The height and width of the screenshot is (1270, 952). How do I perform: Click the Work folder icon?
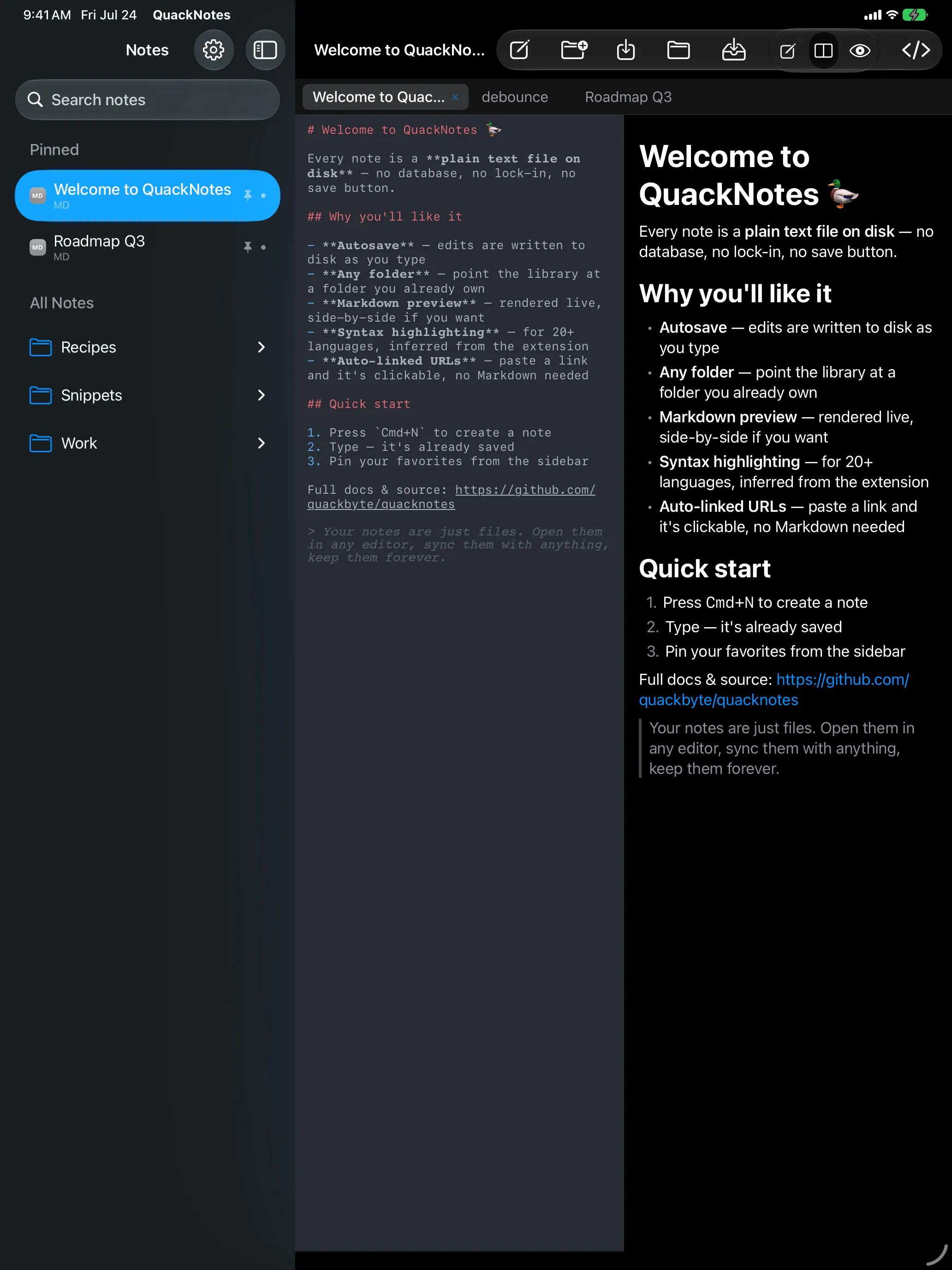41,443
